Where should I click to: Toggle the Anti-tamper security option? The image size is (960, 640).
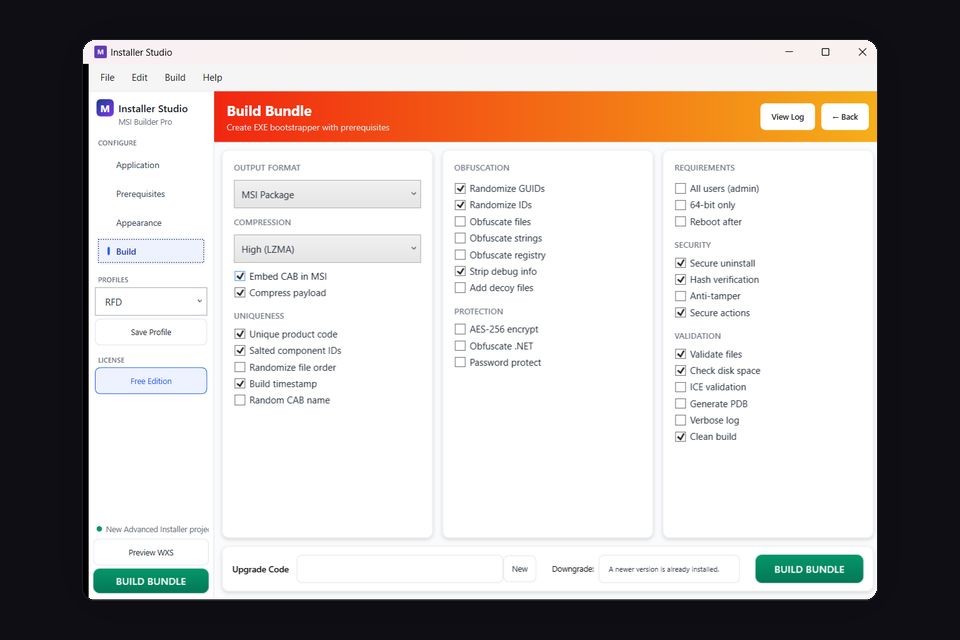click(680, 295)
